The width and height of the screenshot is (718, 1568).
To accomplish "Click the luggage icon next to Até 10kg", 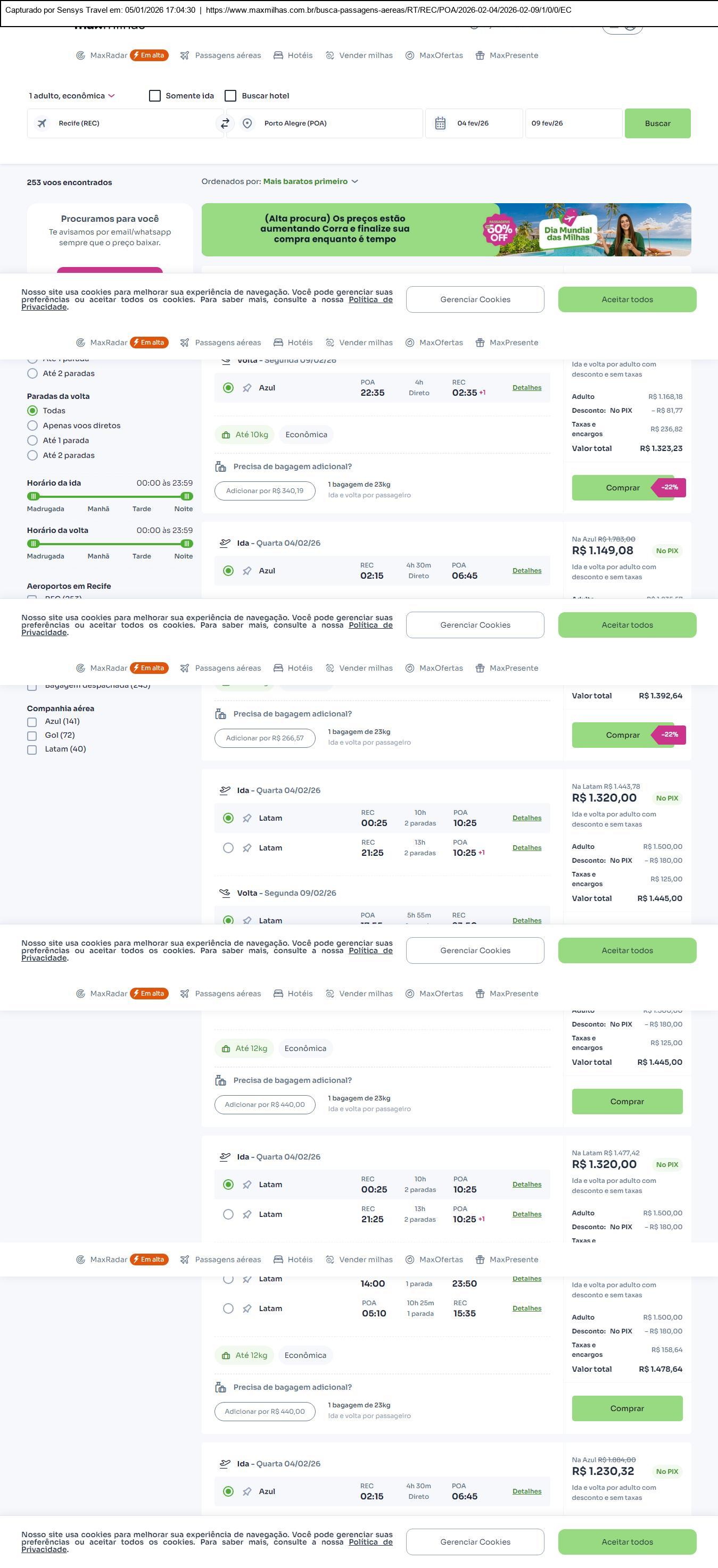I will (226, 435).
